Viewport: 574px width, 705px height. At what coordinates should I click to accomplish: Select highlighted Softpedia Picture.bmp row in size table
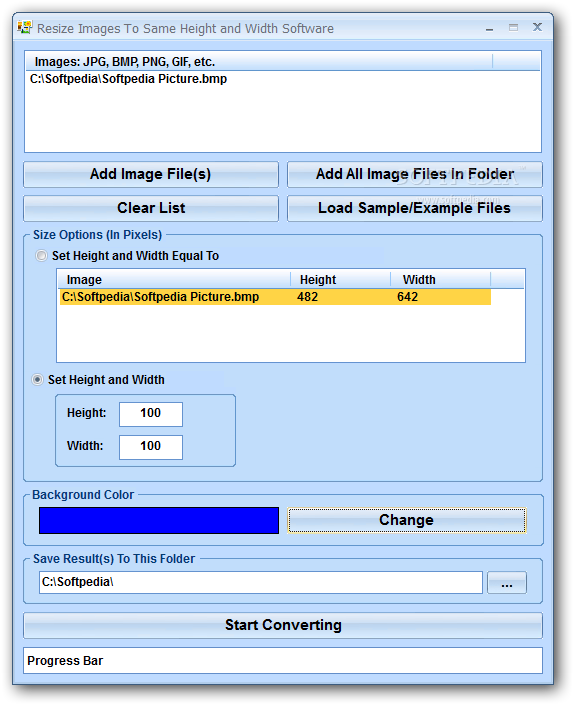tap(275, 297)
